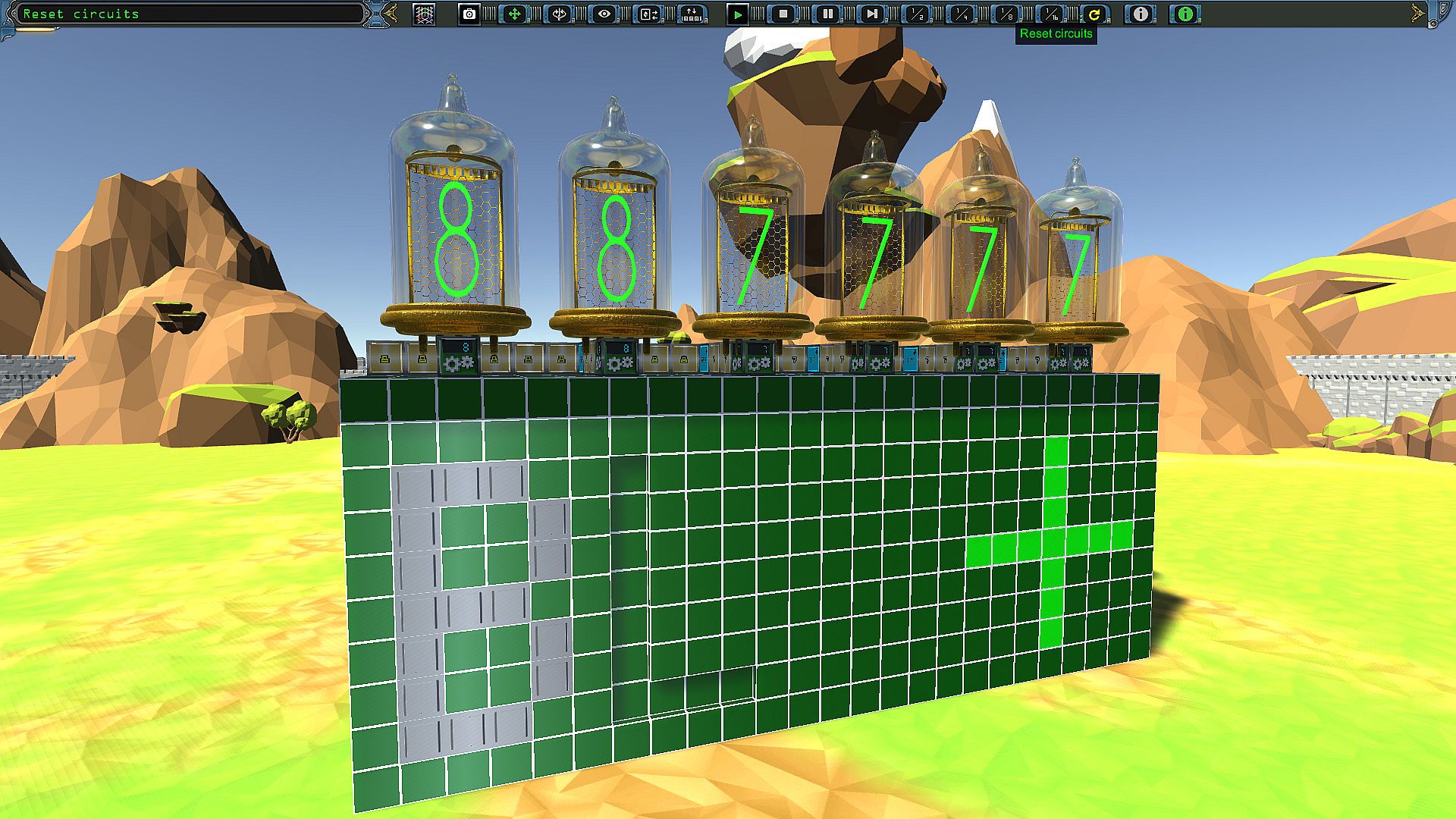Click the swap arrows panel icon
The height and width of the screenshot is (819, 1456).
coord(648,14)
